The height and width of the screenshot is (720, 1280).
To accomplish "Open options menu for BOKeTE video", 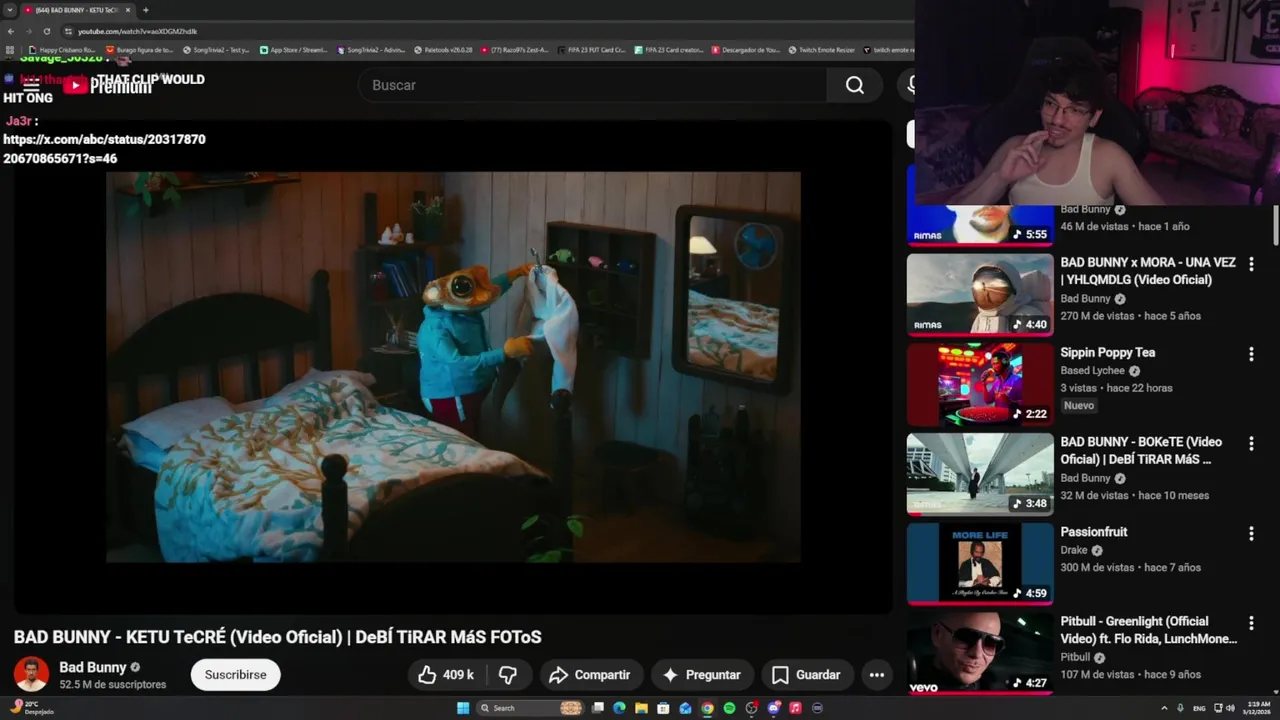I will tap(1251, 444).
